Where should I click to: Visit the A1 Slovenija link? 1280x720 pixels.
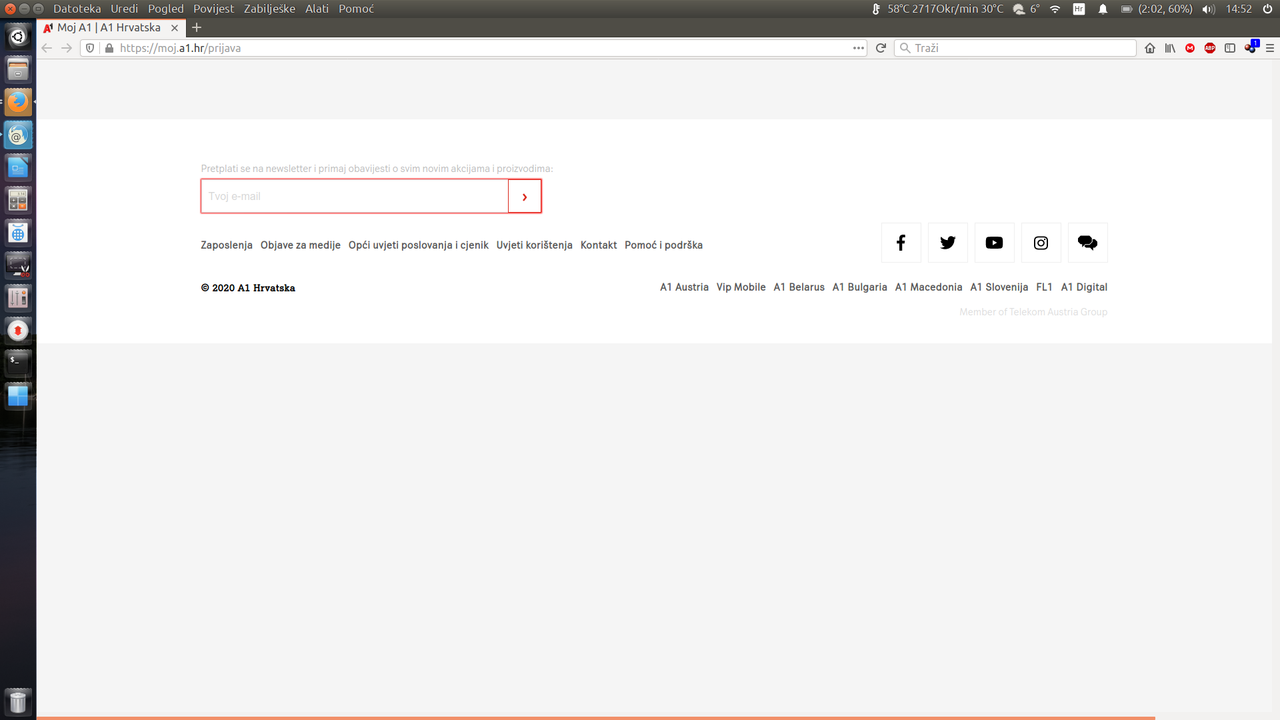pos(999,287)
